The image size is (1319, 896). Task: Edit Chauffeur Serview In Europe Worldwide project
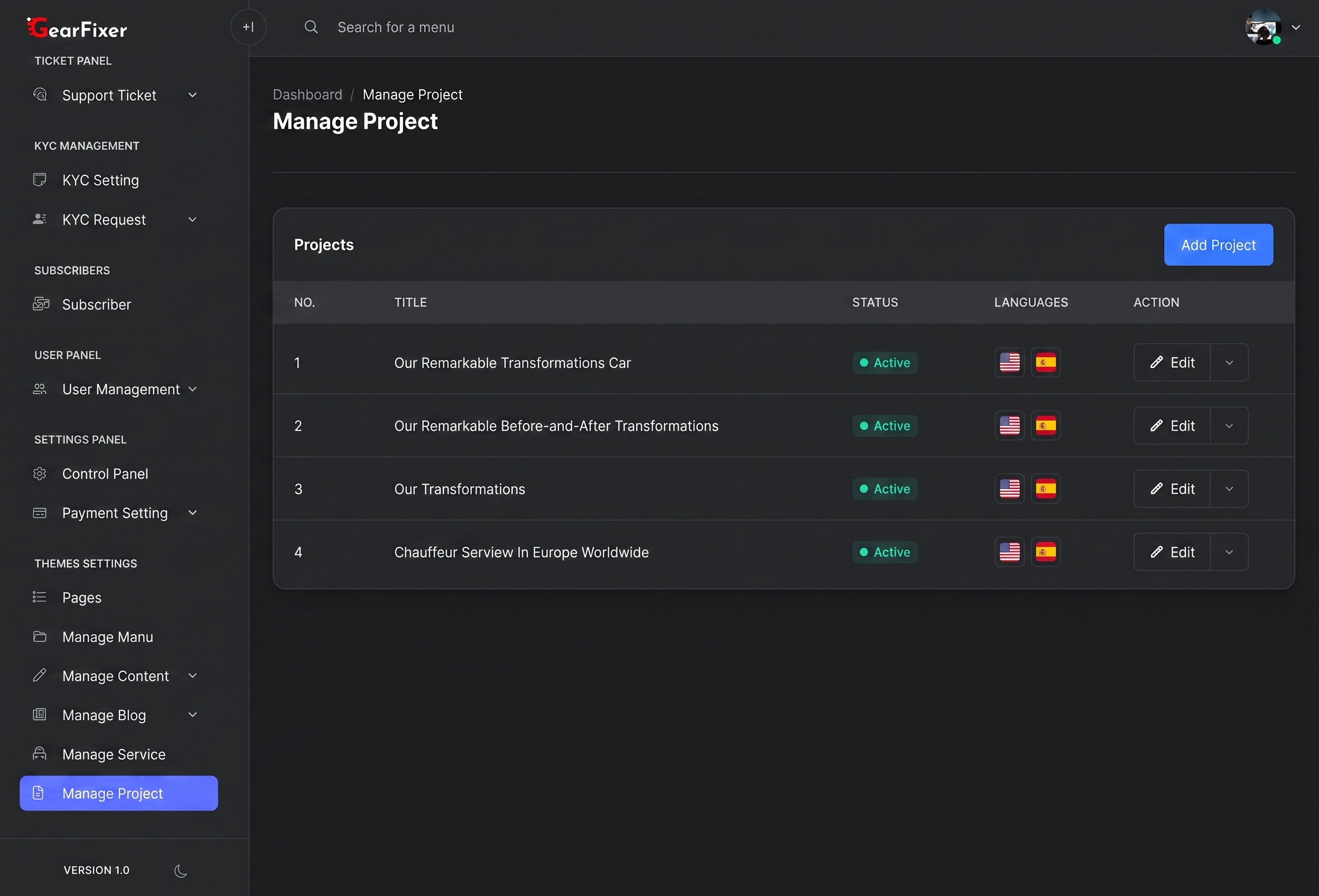tap(1172, 552)
